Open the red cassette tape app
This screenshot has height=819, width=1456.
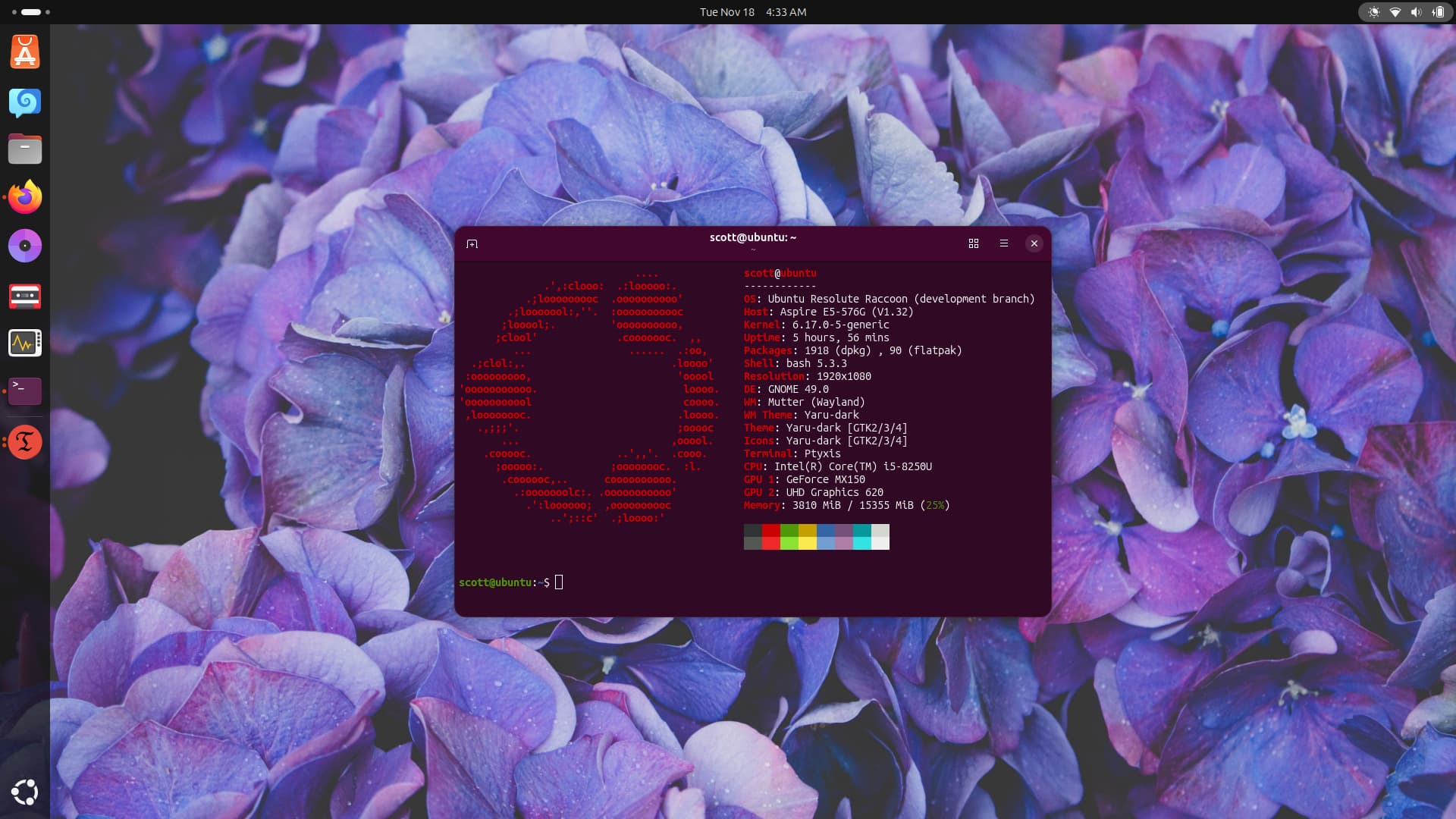(25, 296)
